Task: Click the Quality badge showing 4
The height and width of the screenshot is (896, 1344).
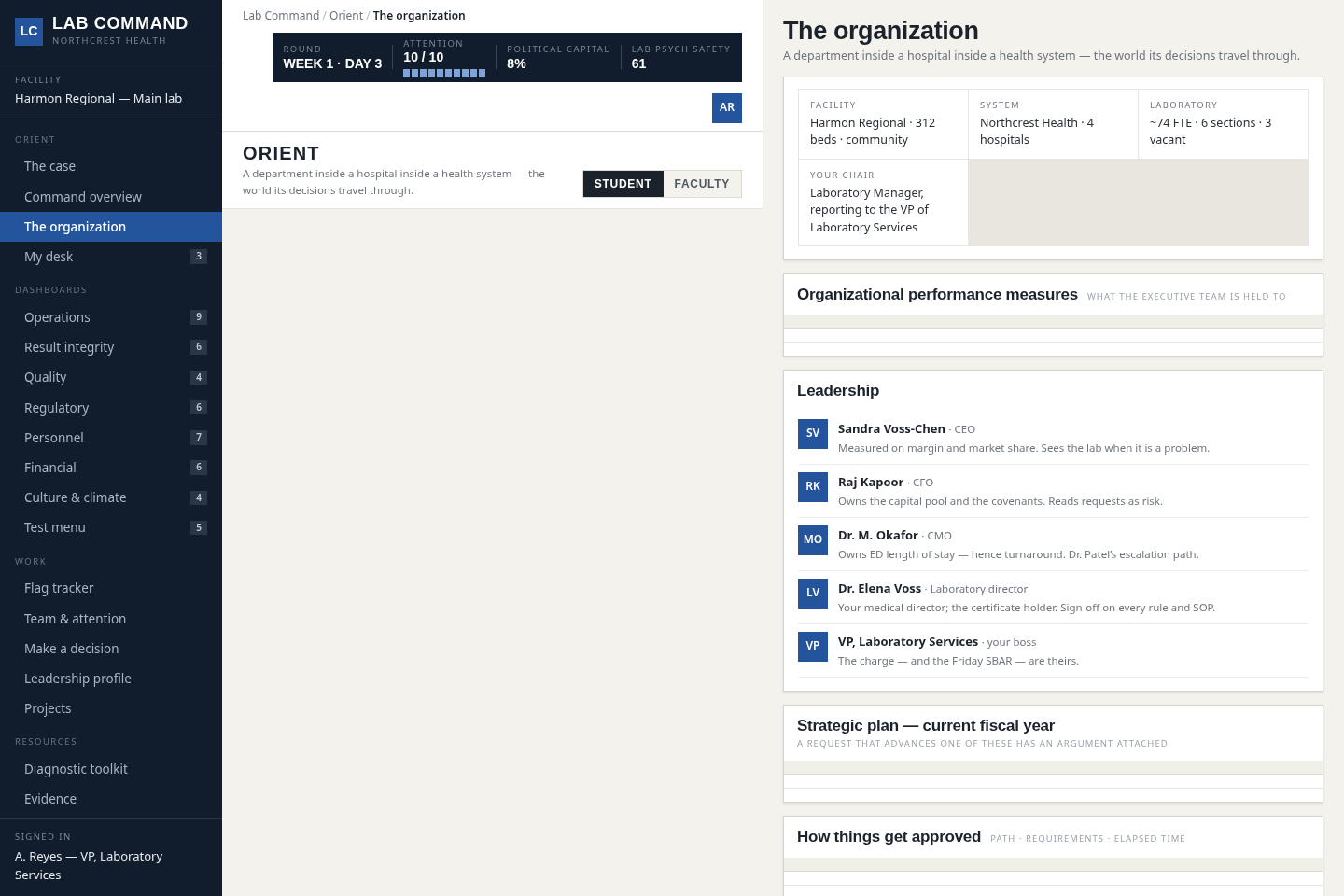Action: tap(199, 377)
